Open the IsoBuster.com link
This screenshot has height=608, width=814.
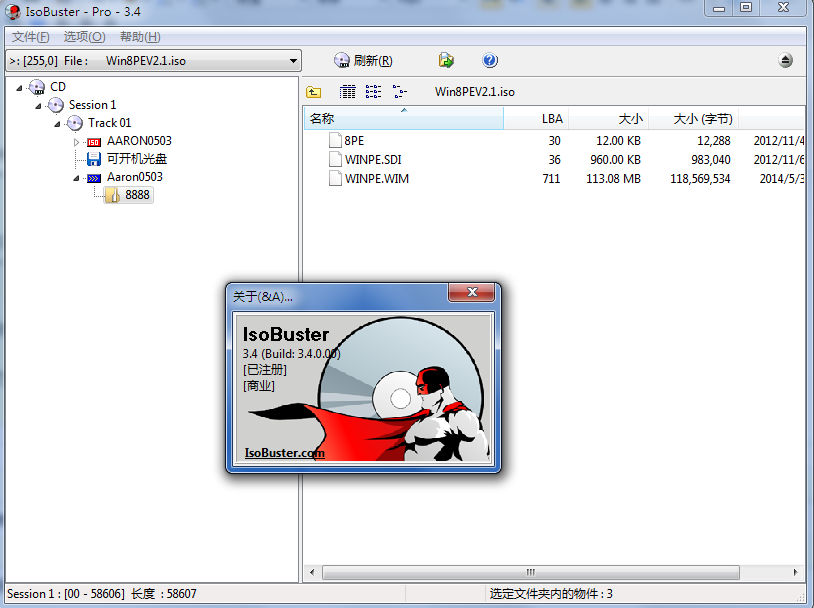tap(284, 453)
